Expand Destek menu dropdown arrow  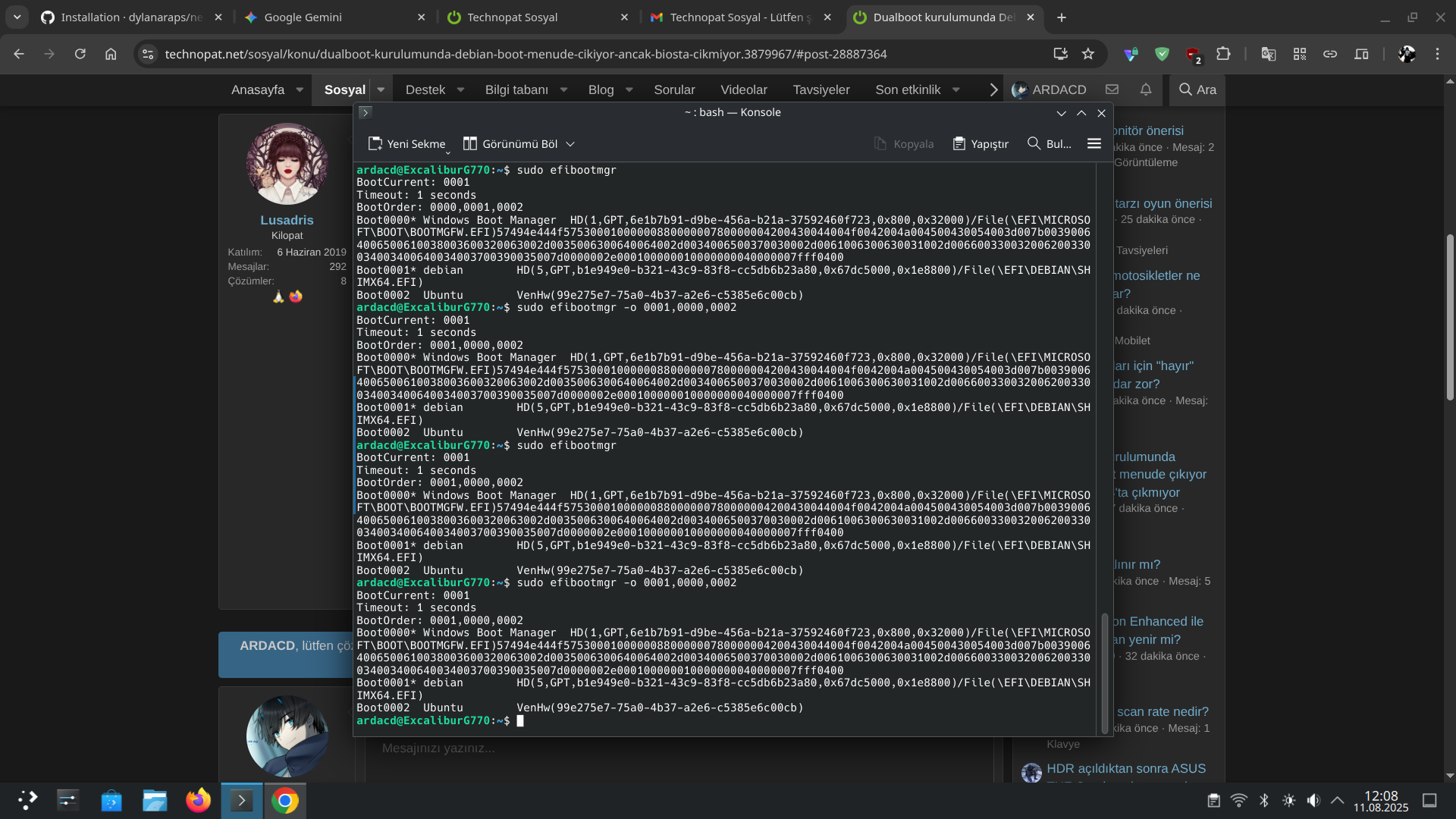click(460, 89)
